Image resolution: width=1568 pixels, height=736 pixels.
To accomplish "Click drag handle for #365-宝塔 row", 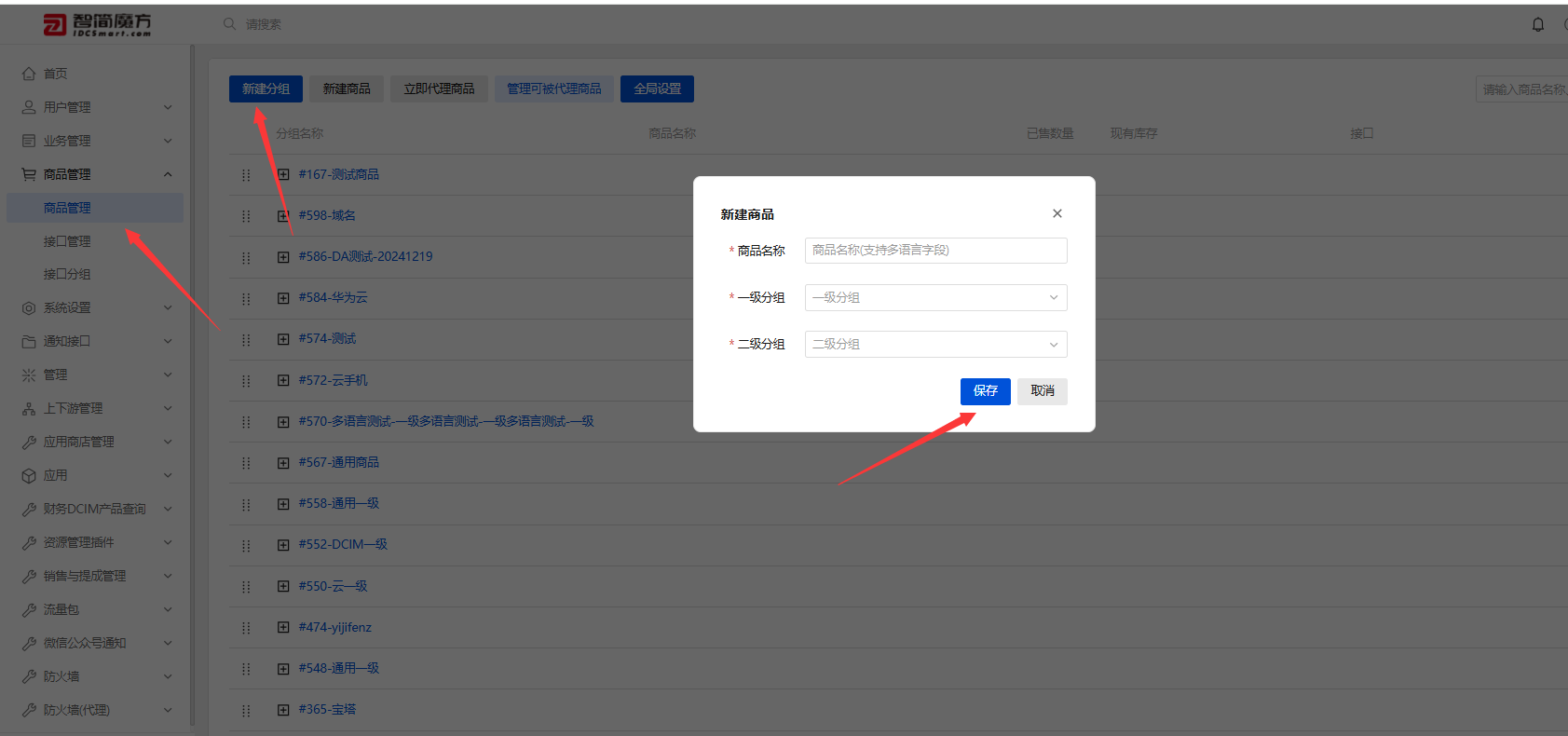I will [x=246, y=710].
